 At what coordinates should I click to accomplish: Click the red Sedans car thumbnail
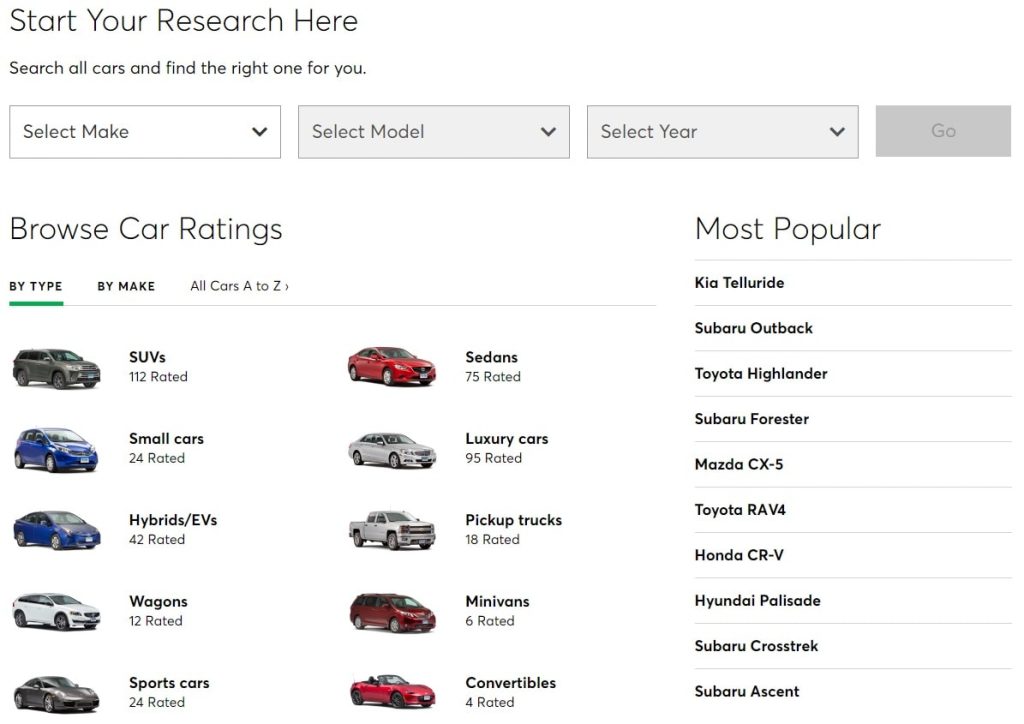pos(392,366)
